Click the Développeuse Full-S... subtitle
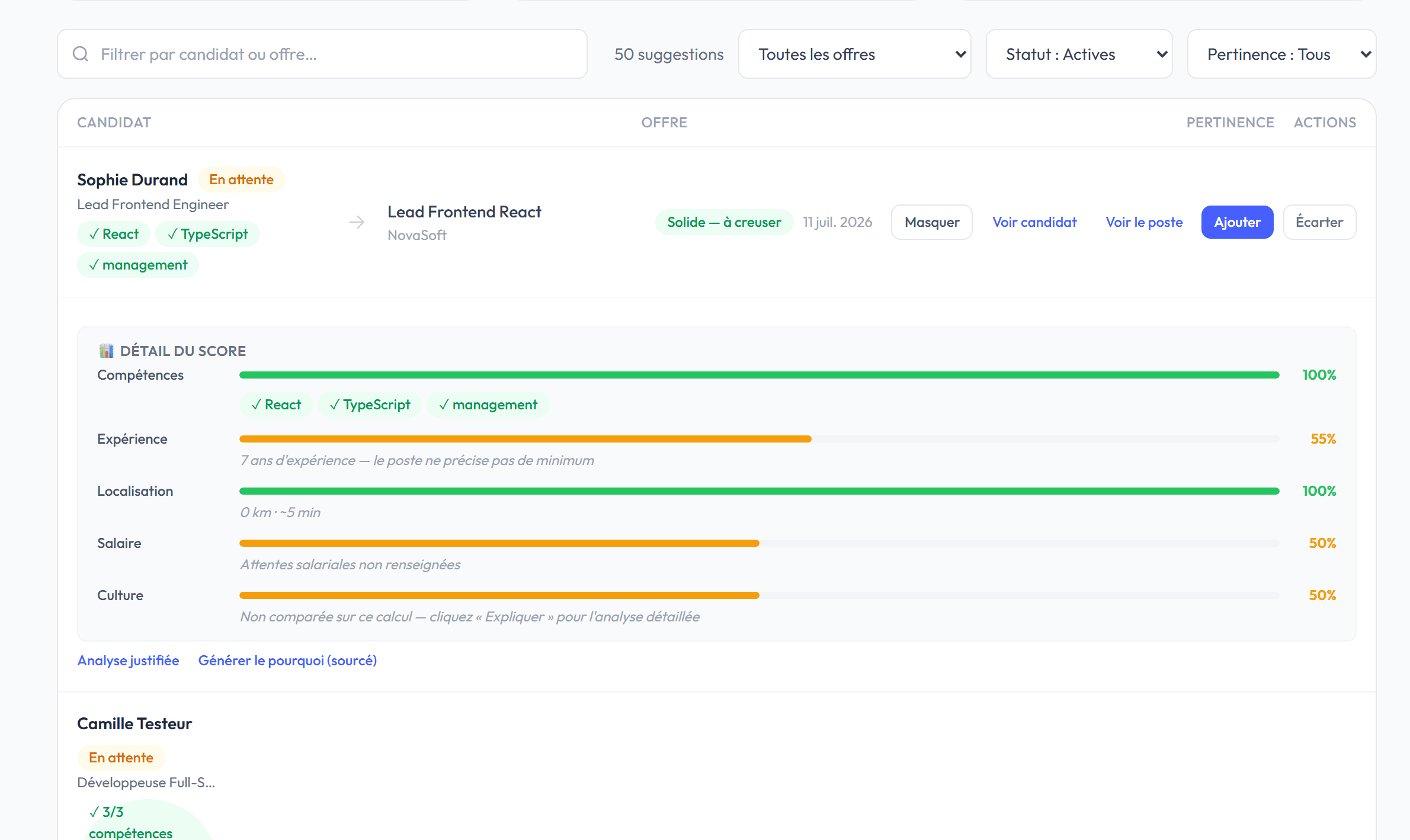Viewport: 1410px width, 840px height. pos(146,783)
